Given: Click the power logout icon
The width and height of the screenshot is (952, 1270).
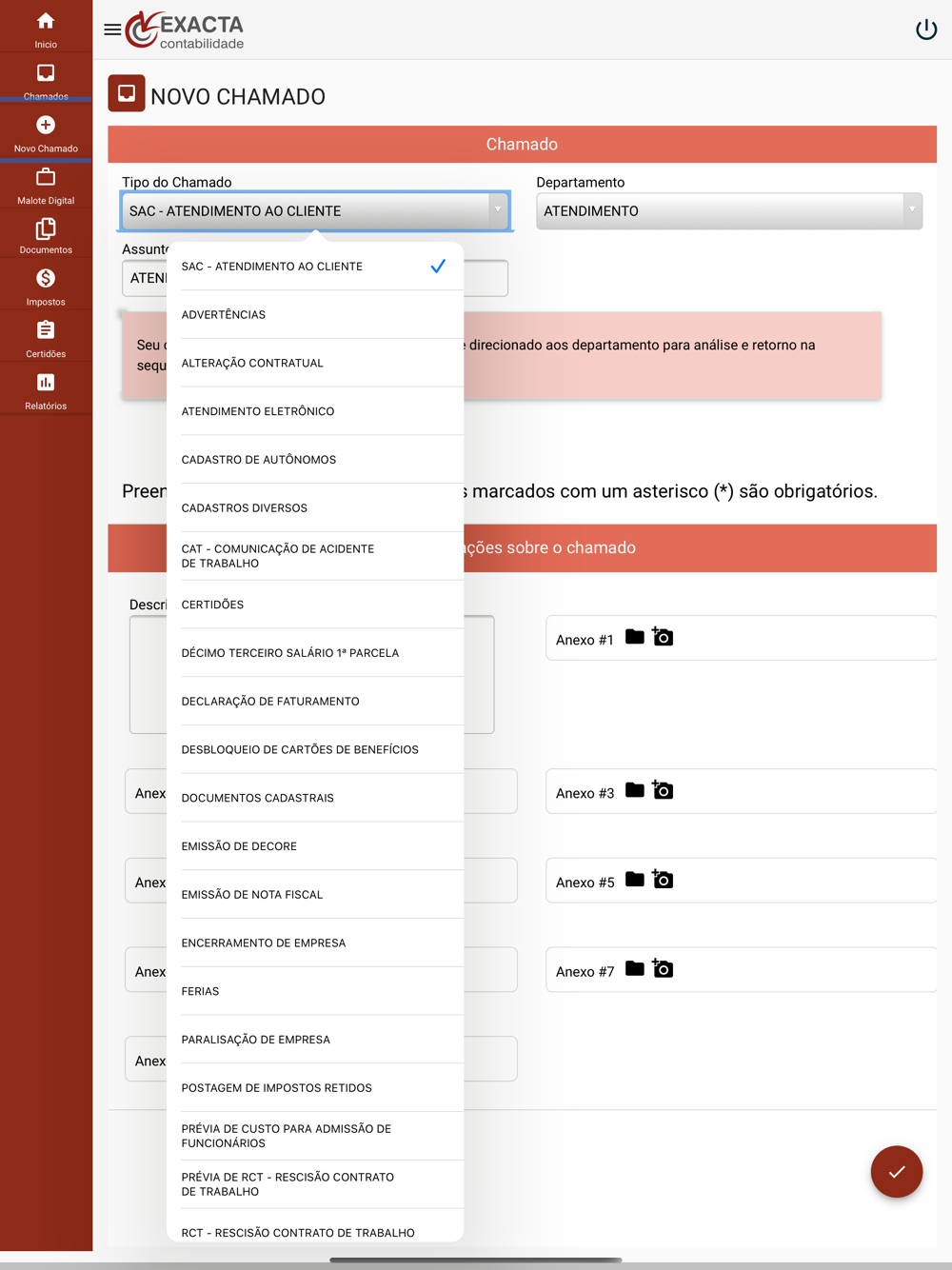Looking at the screenshot, I should [x=926, y=30].
